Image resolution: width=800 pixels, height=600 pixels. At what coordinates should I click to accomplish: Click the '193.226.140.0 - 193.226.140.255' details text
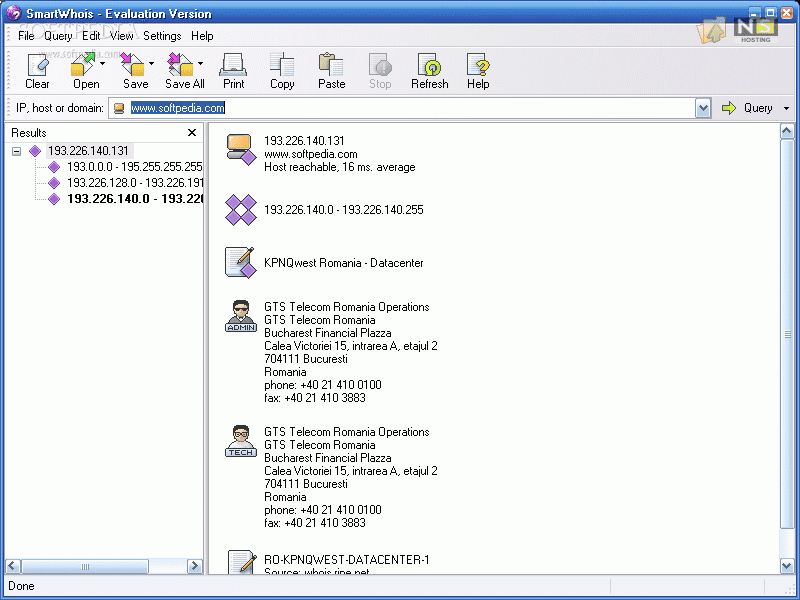(343, 210)
